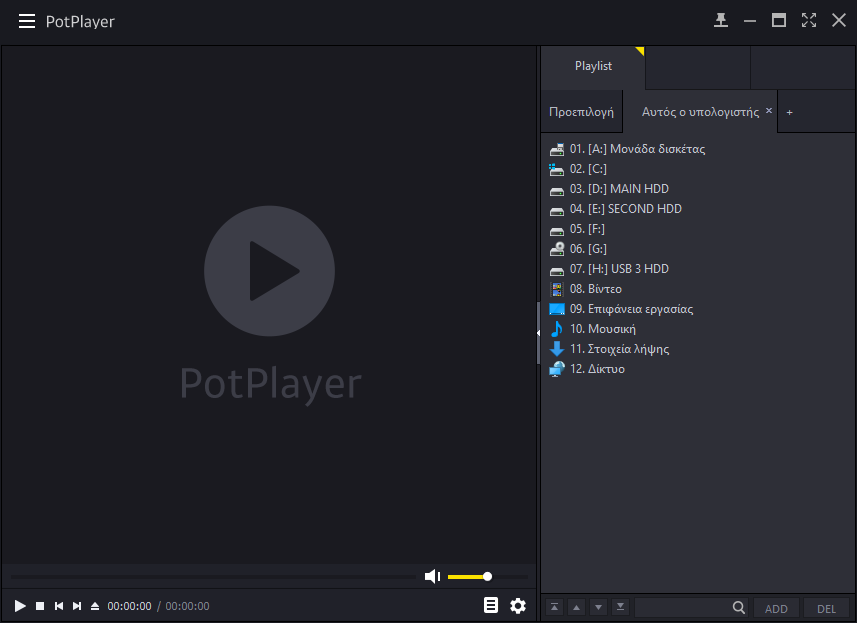Move selected playlist item down one
The width and height of the screenshot is (857, 623).
click(598, 607)
